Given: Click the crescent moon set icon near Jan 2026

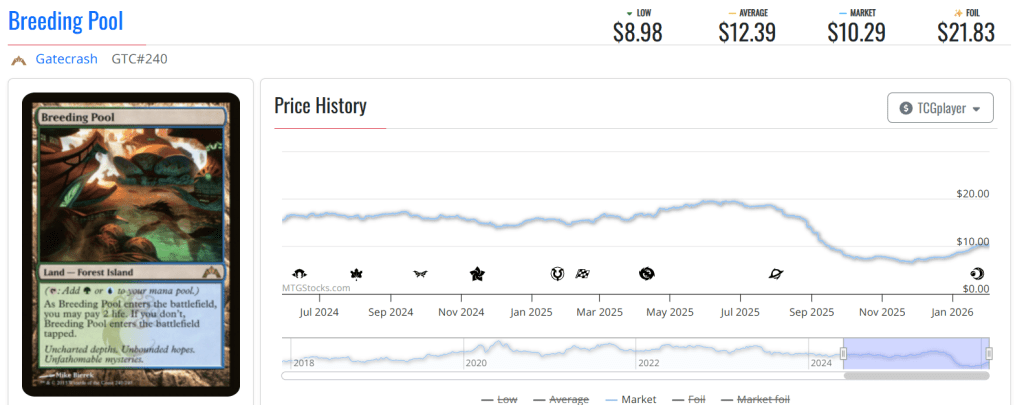Looking at the screenshot, I should [977, 273].
